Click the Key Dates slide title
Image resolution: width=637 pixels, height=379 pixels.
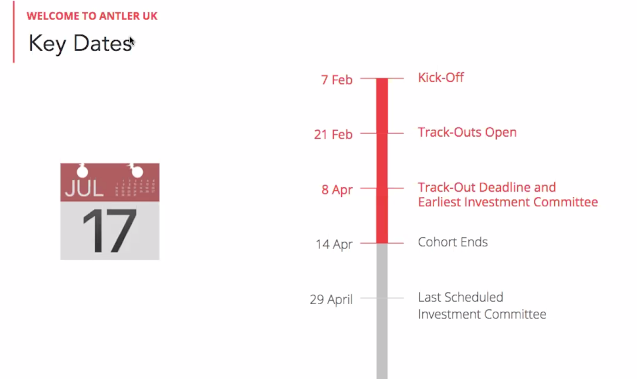tap(80, 43)
